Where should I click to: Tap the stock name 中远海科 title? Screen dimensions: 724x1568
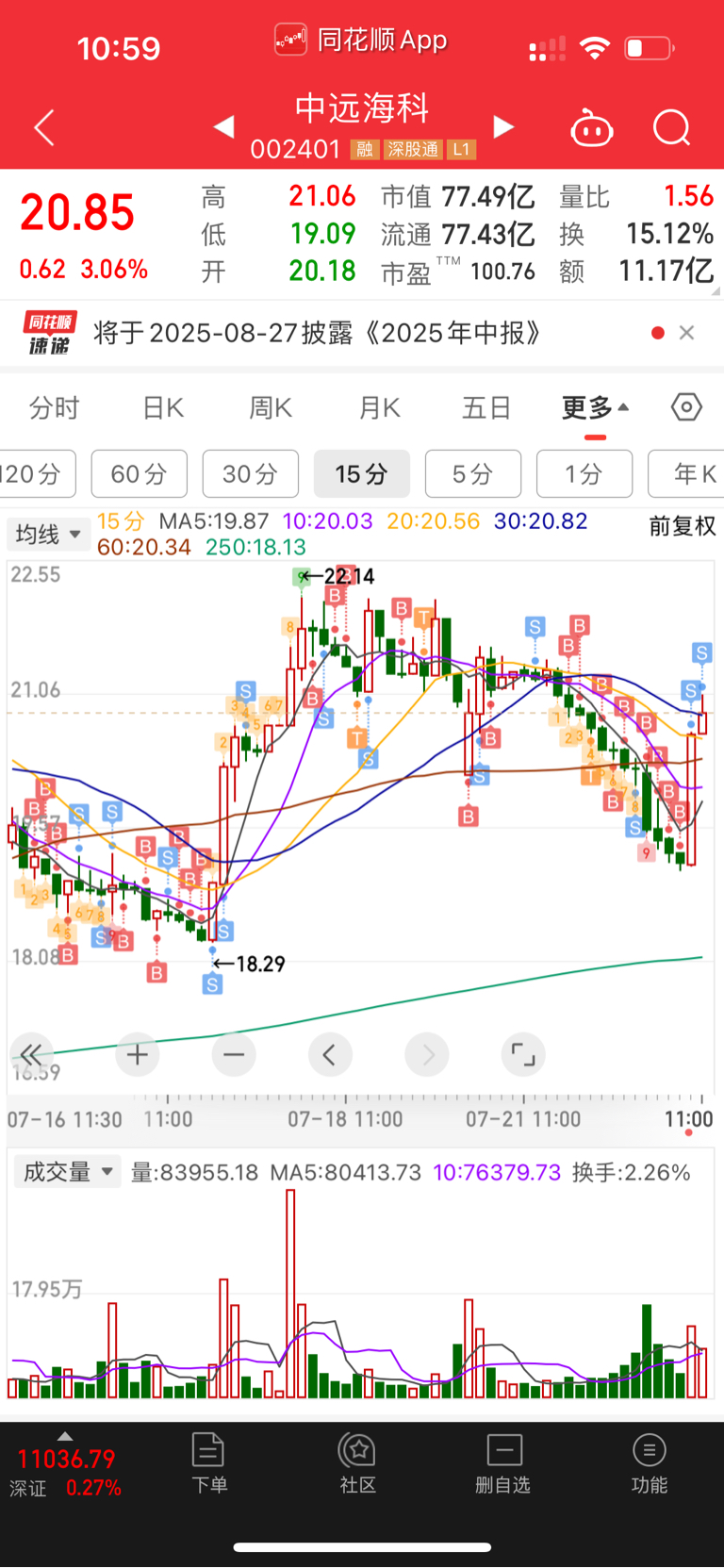click(x=362, y=107)
